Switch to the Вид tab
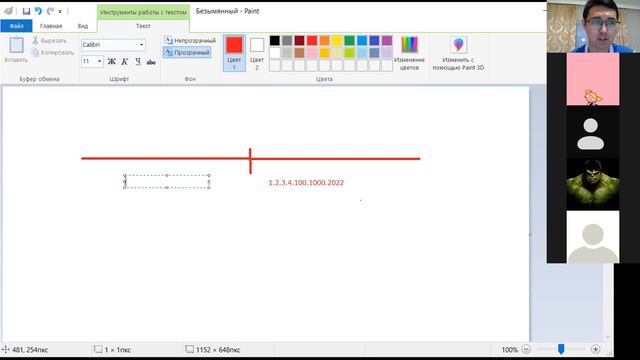This screenshot has width=640, height=360. [x=83, y=26]
